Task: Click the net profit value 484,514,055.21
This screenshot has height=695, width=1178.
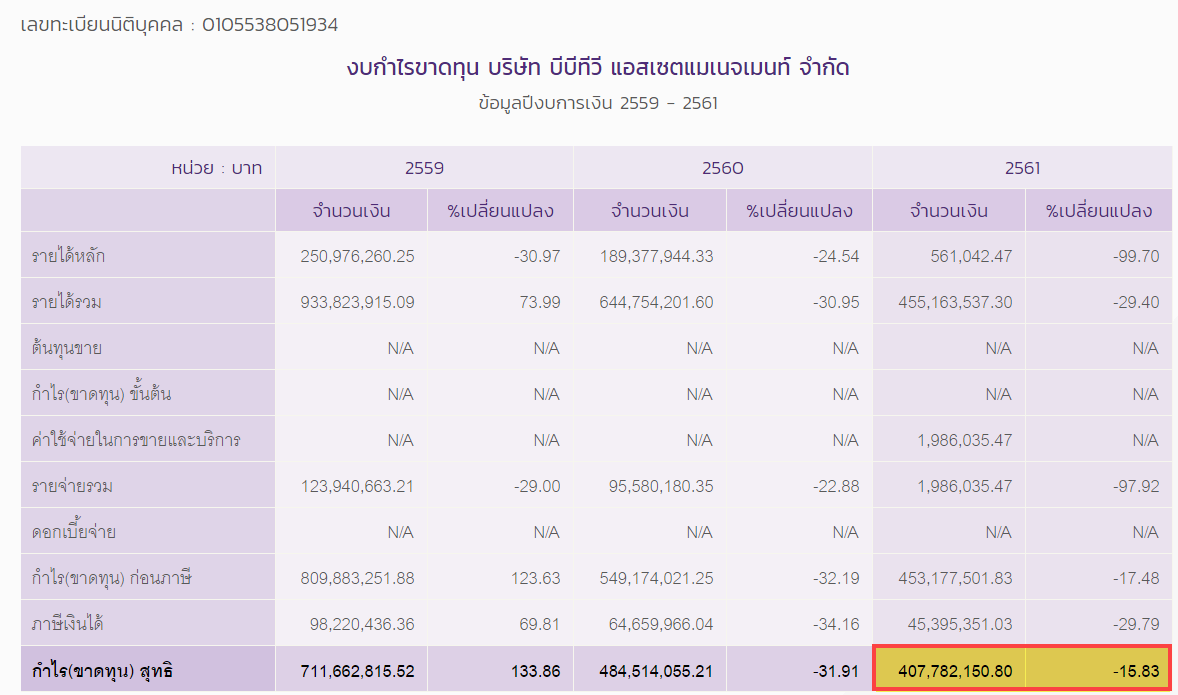Action: 657,671
